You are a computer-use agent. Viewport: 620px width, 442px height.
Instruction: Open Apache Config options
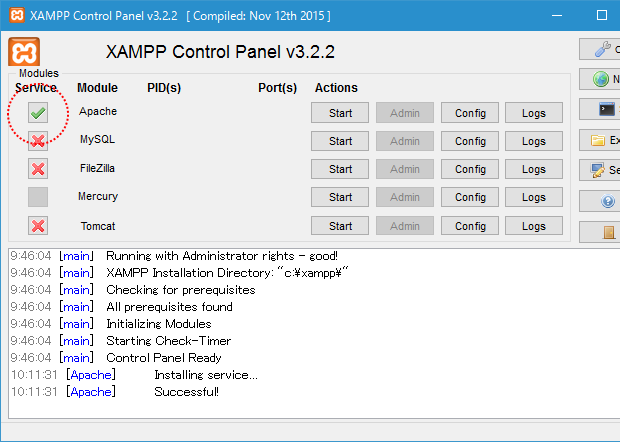(x=470, y=113)
